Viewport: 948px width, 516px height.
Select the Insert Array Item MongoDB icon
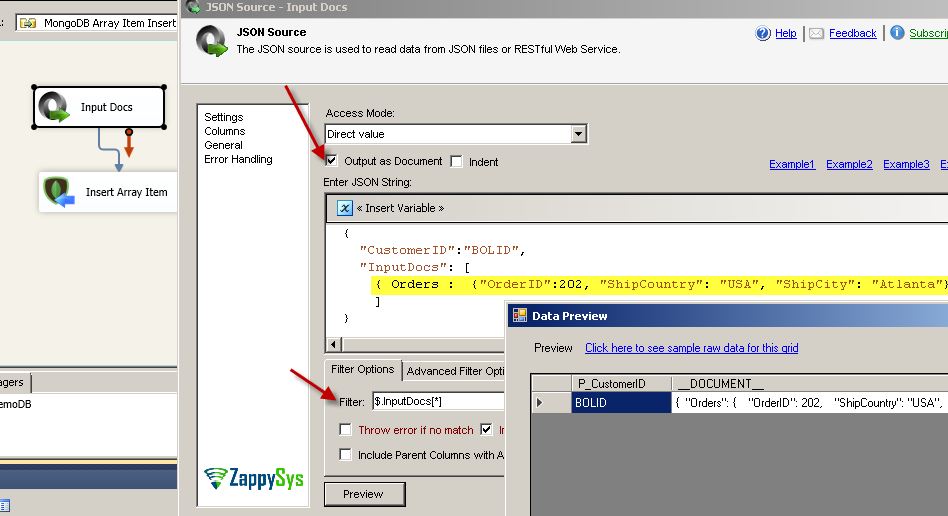(x=59, y=192)
